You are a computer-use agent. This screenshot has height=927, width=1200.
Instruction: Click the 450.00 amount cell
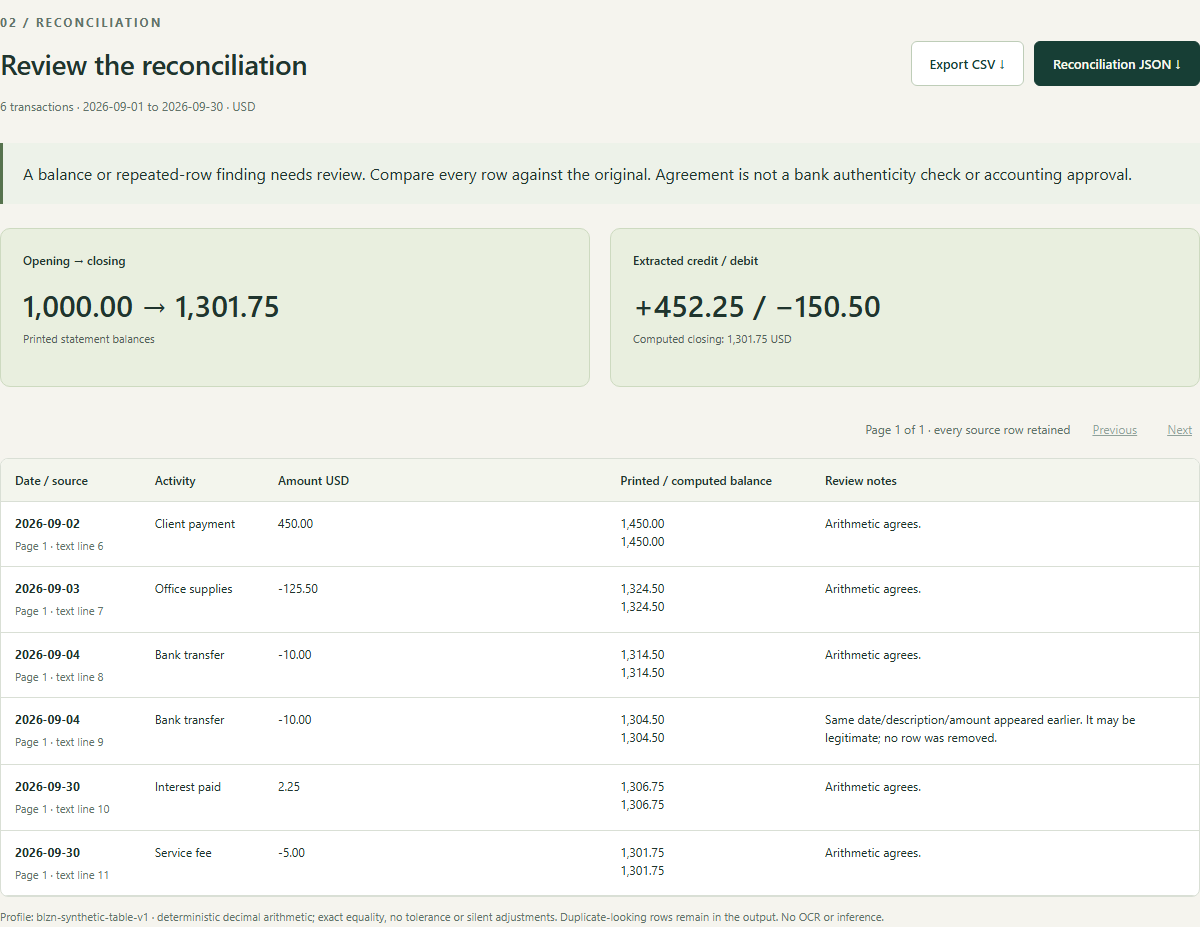295,524
